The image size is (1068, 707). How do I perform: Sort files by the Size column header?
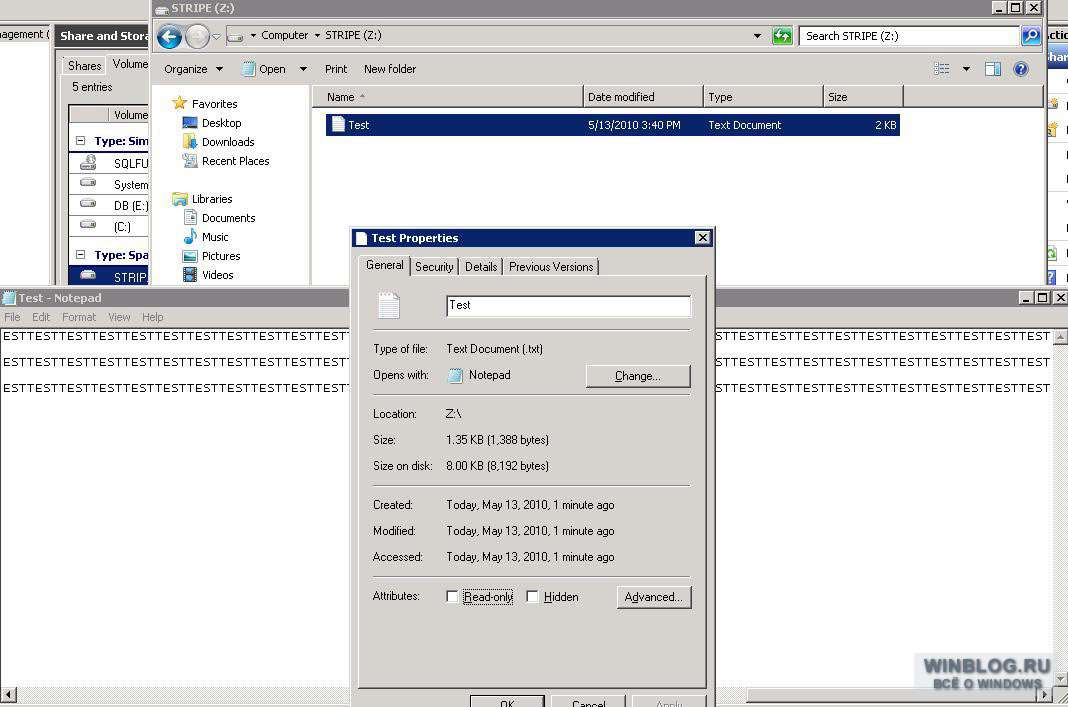click(x=863, y=97)
